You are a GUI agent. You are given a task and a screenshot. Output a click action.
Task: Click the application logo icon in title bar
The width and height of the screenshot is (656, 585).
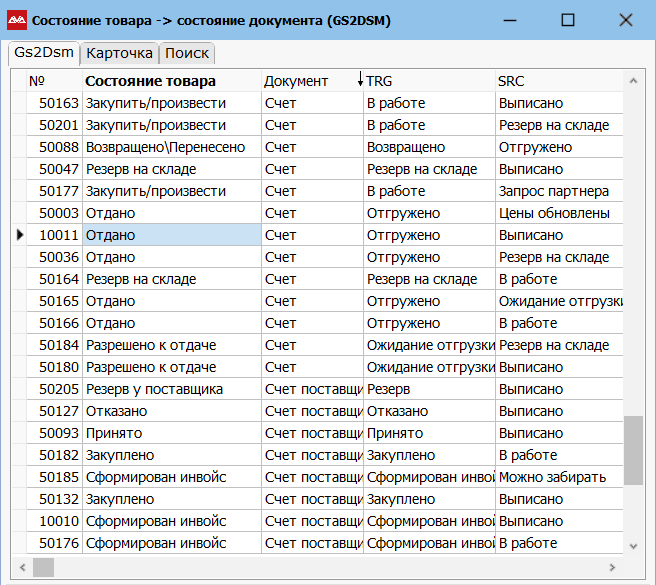(17, 20)
